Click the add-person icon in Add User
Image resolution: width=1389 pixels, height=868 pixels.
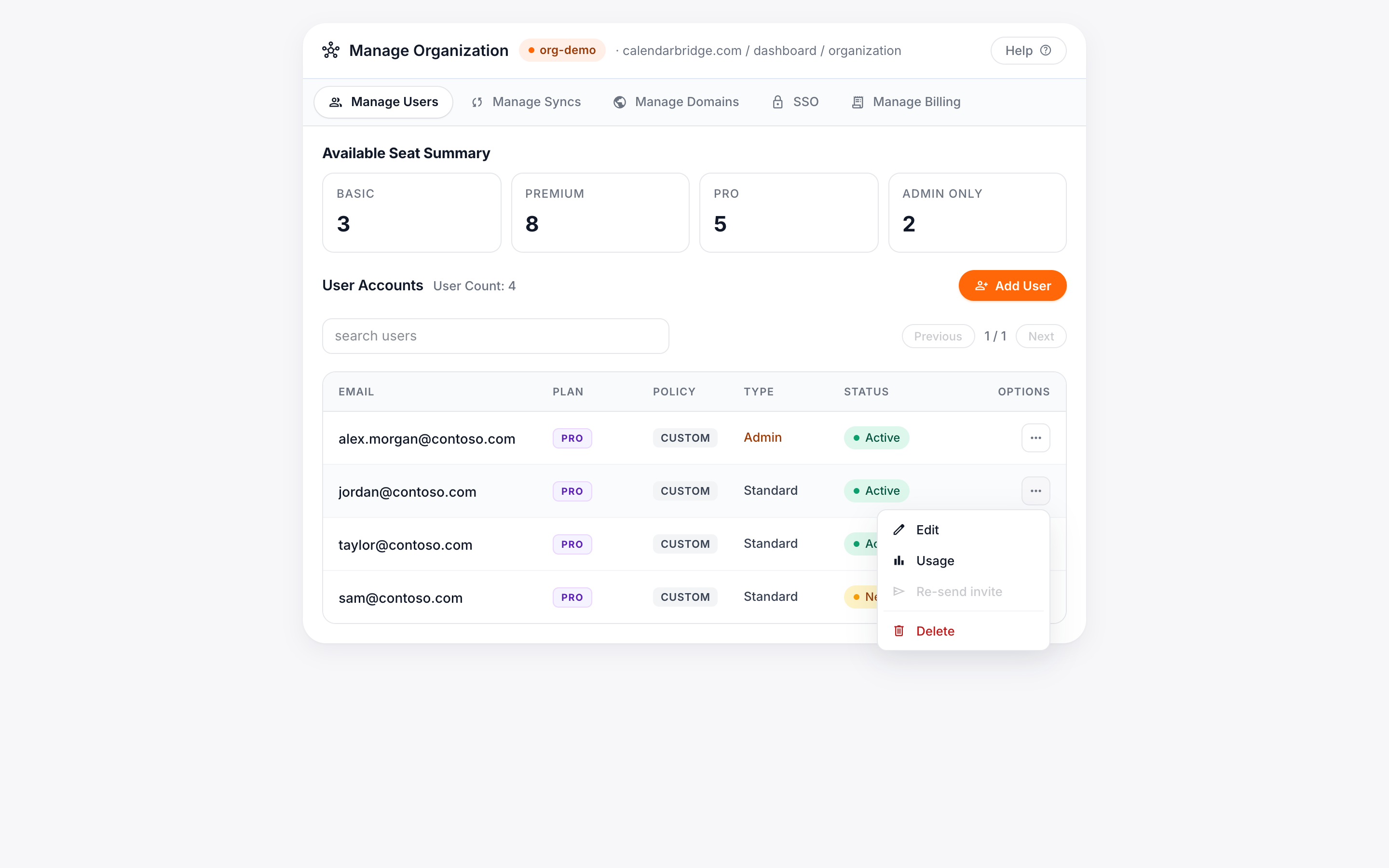pos(981,286)
